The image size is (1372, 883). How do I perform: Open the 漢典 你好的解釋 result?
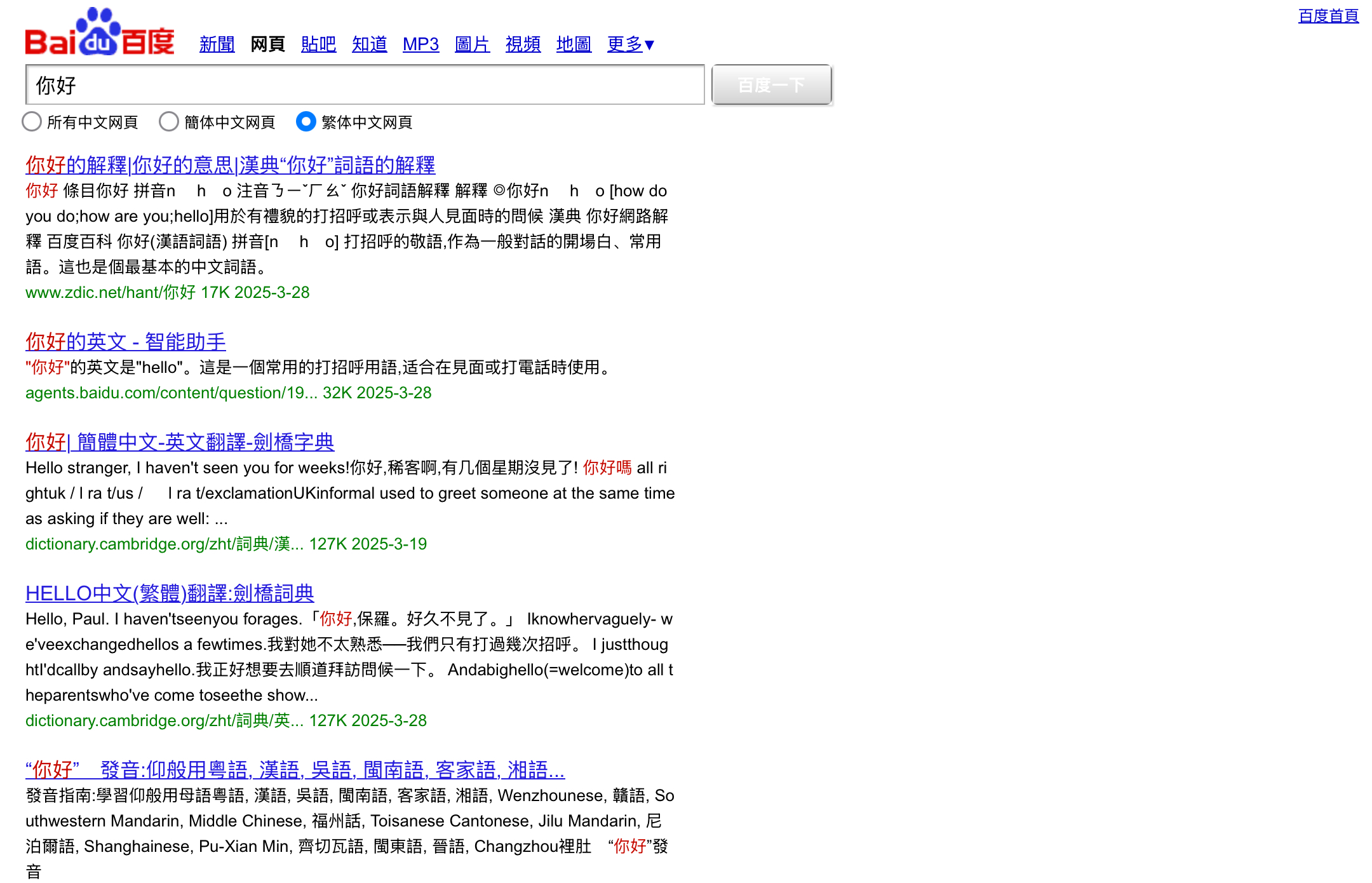(230, 165)
